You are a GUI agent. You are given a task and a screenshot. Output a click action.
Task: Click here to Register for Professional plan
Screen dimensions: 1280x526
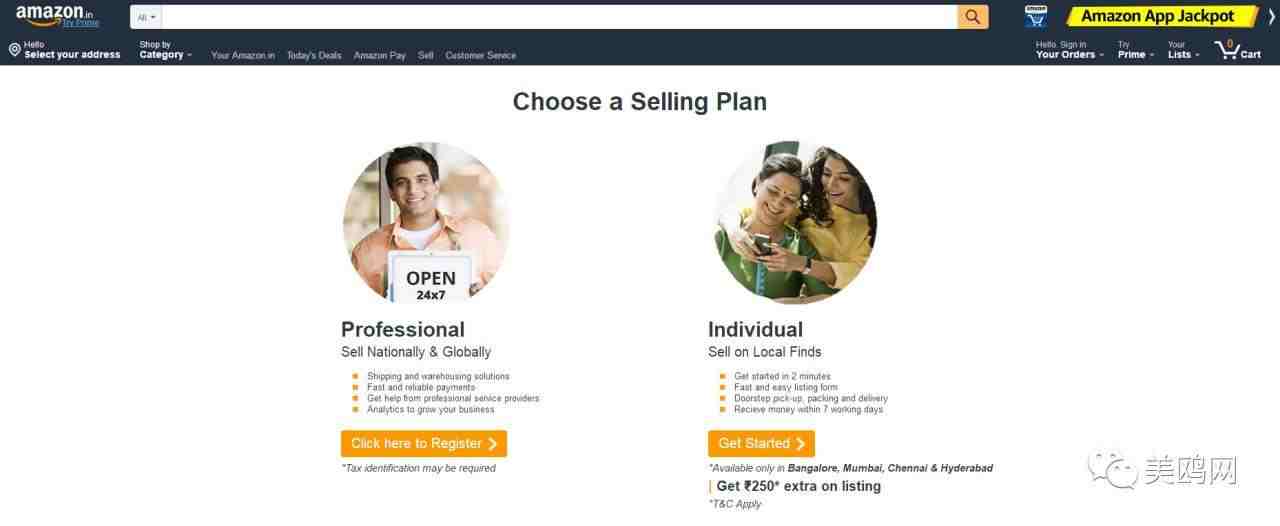424,444
